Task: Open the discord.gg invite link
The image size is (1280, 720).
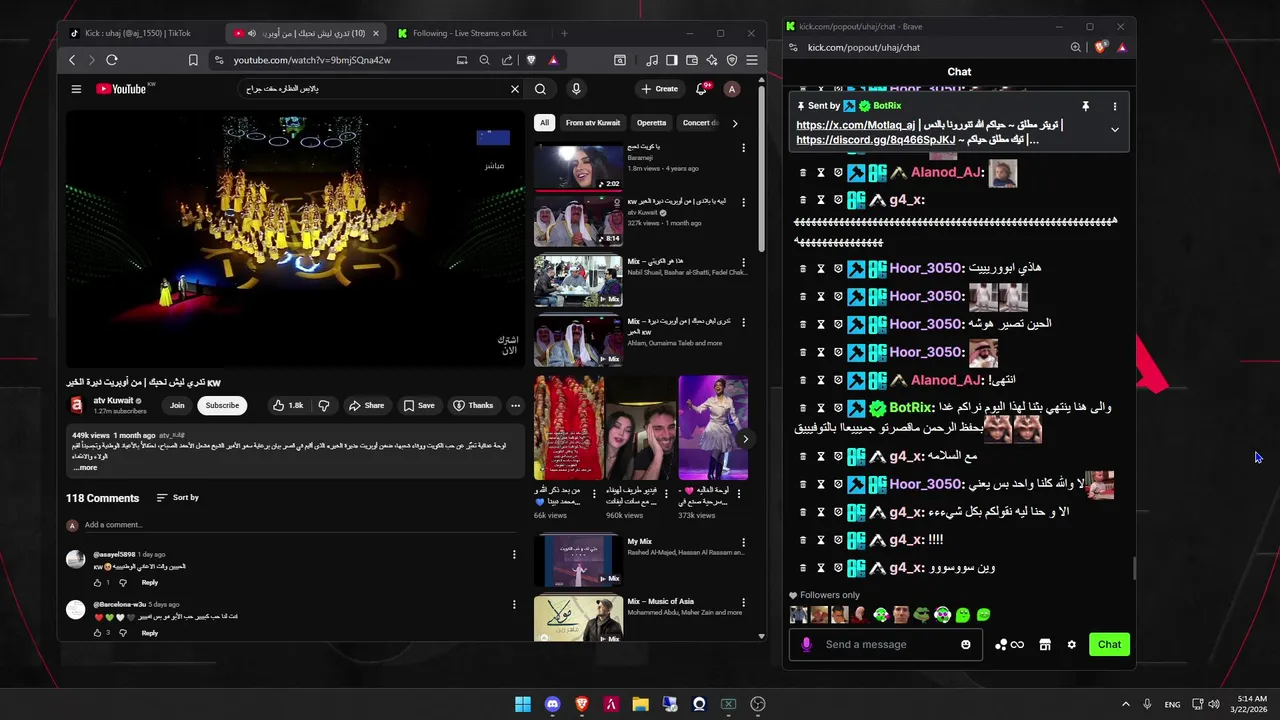Action: point(876,140)
